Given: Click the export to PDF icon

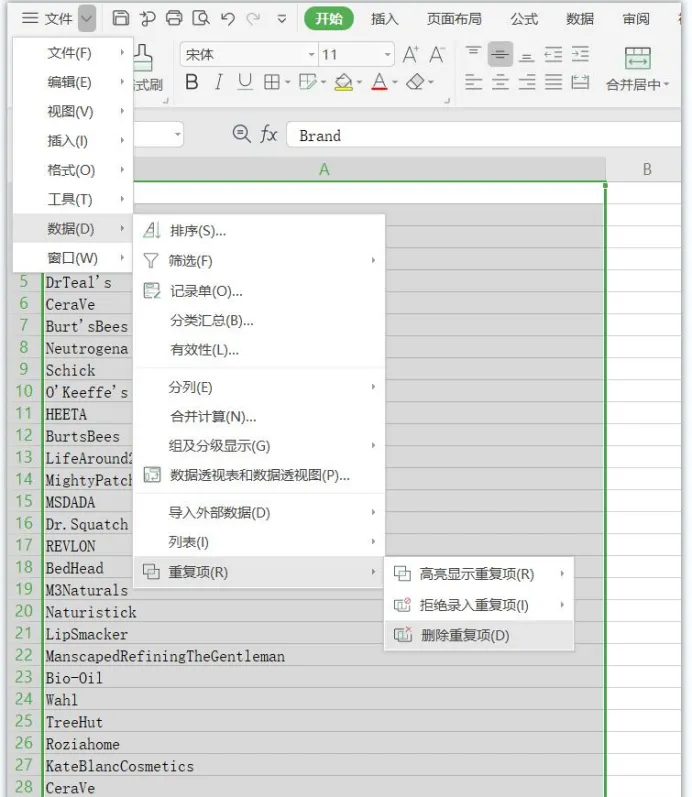Looking at the screenshot, I should click(147, 18).
